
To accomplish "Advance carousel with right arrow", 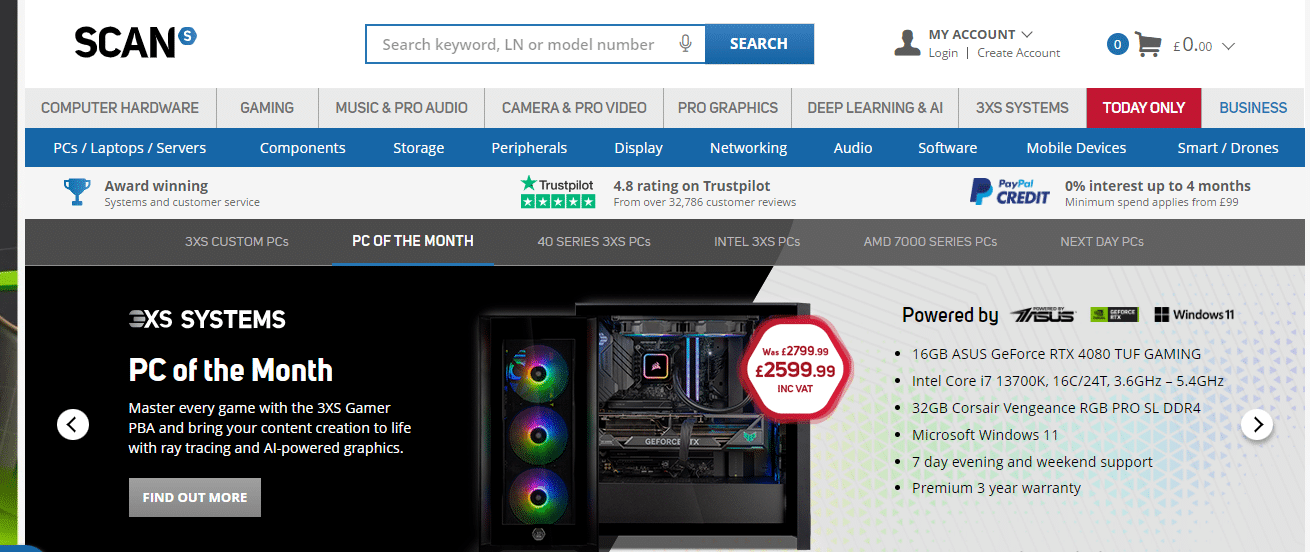I will (x=1257, y=424).
